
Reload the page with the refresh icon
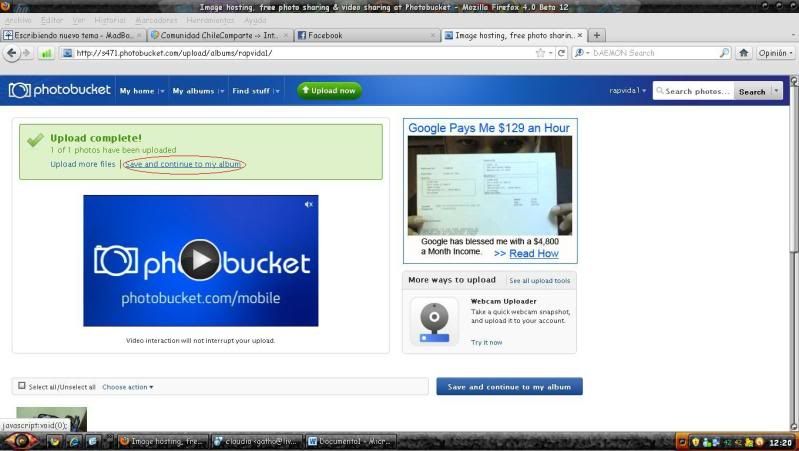click(561, 53)
